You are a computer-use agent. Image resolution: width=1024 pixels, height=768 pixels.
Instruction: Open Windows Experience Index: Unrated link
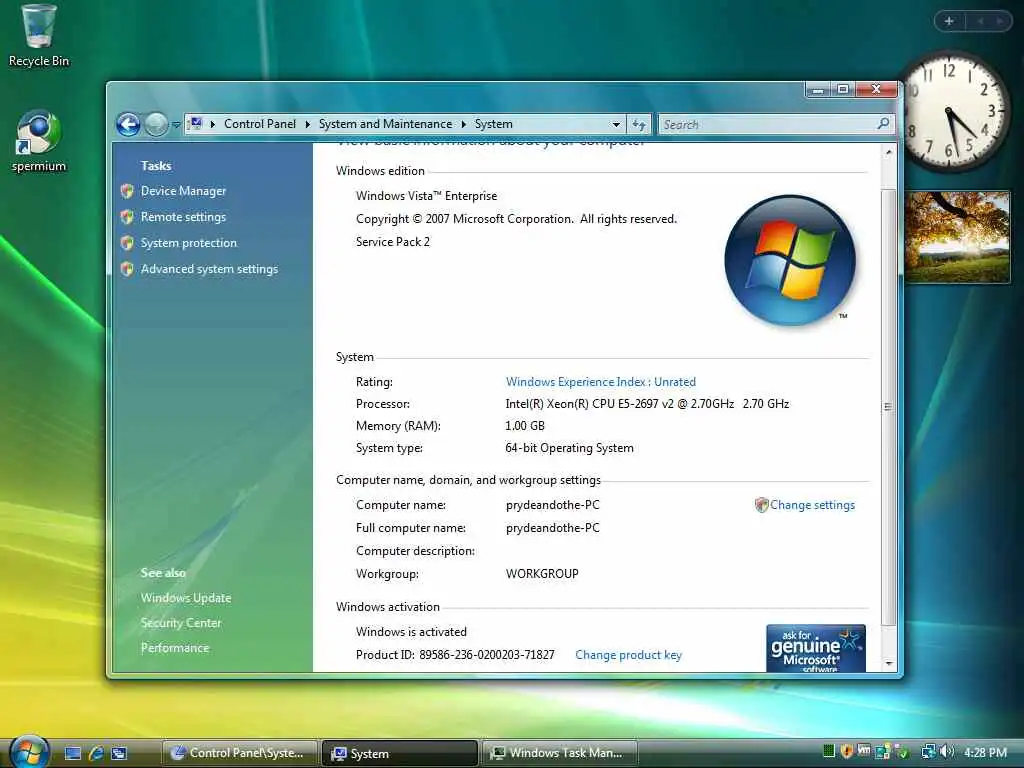tap(601, 382)
